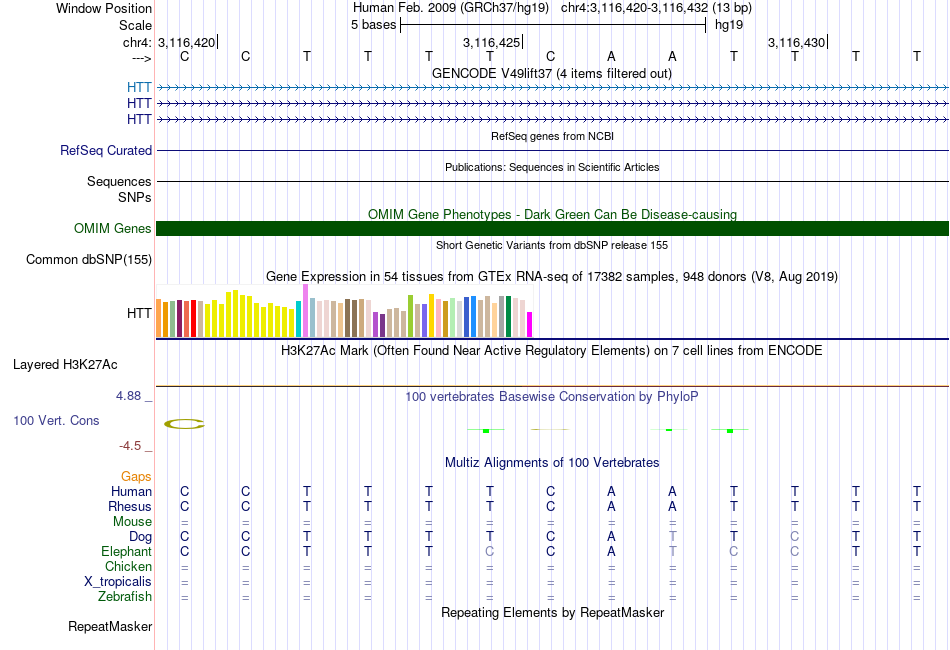Open the OMIM Genes track label
The width and height of the screenshot is (950, 650).
point(113,228)
